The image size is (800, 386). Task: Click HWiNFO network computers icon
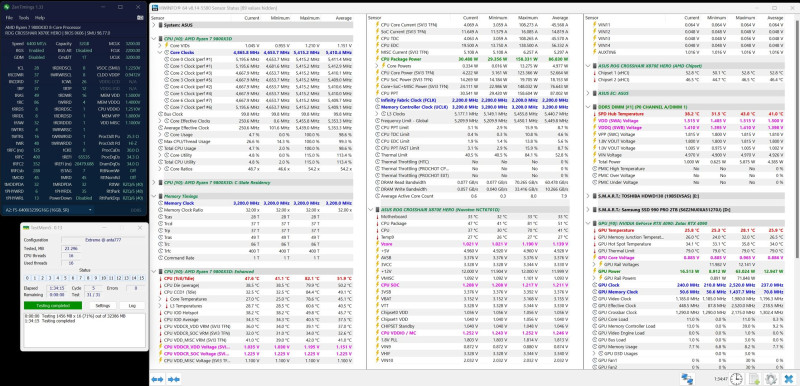(x=687, y=379)
